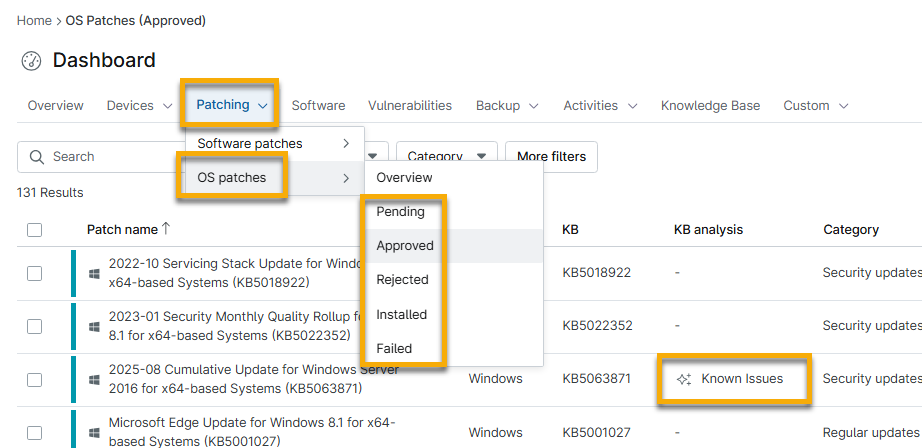Open the Software tab
Screen dimensions: 922x448
[x=318, y=106]
